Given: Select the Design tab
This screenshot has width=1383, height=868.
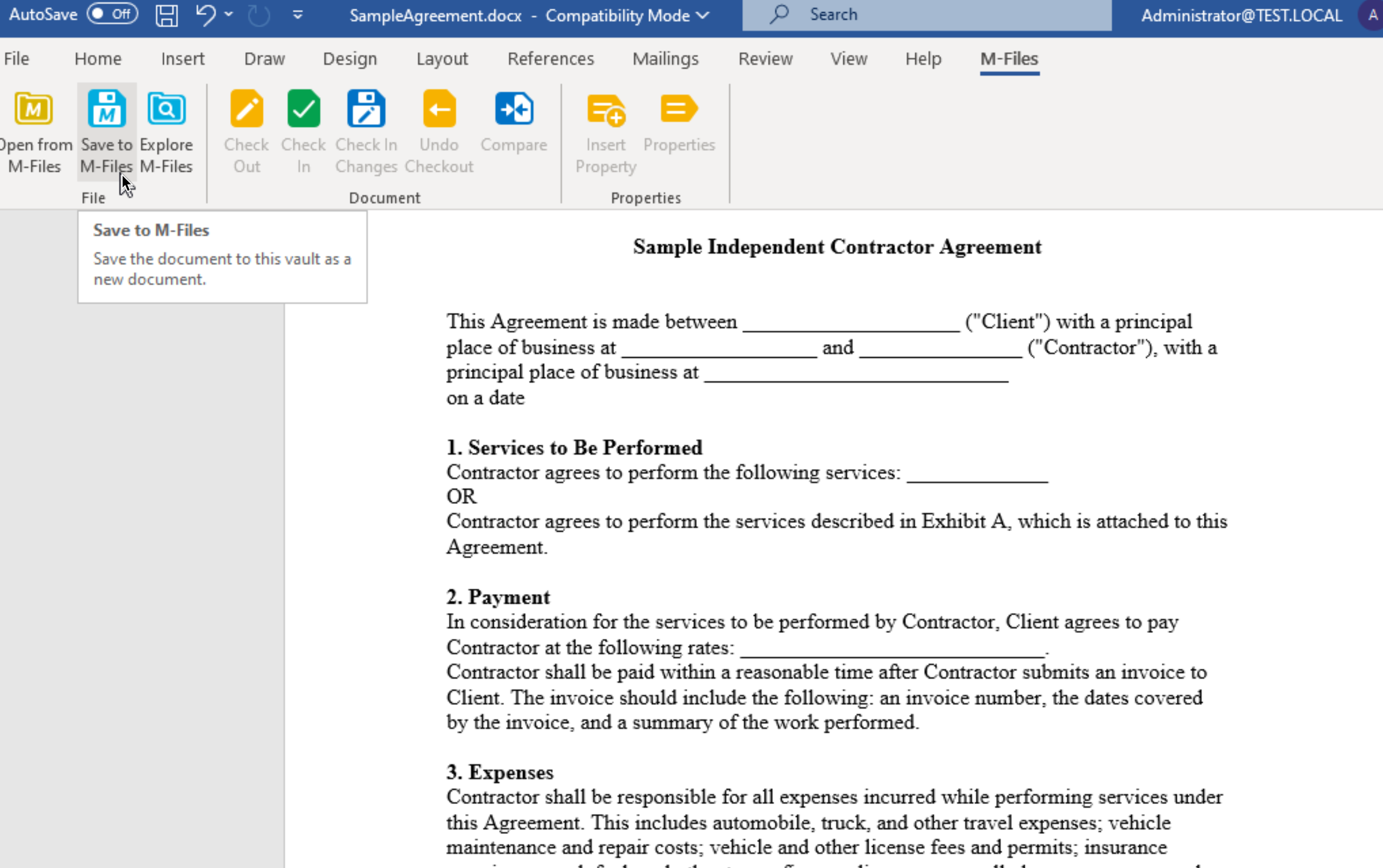Looking at the screenshot, I should [350, 59].
